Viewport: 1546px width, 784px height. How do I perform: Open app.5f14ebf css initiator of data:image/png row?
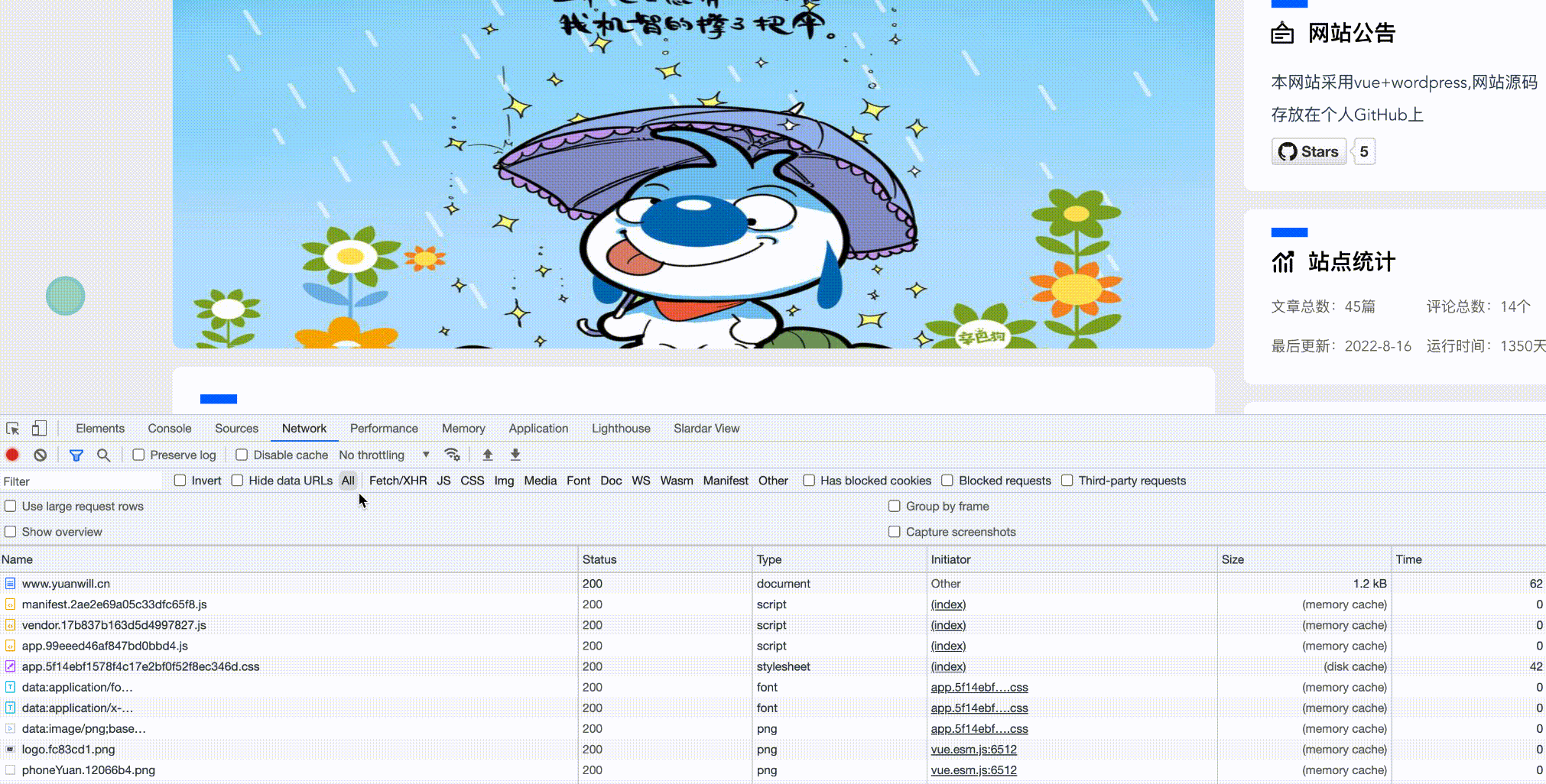pyautogui.click(x=979, y=729)
